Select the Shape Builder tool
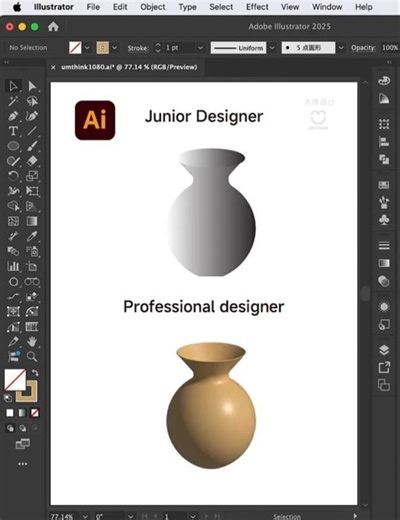Viewport: 400px width, 520px height. point(13,206)
